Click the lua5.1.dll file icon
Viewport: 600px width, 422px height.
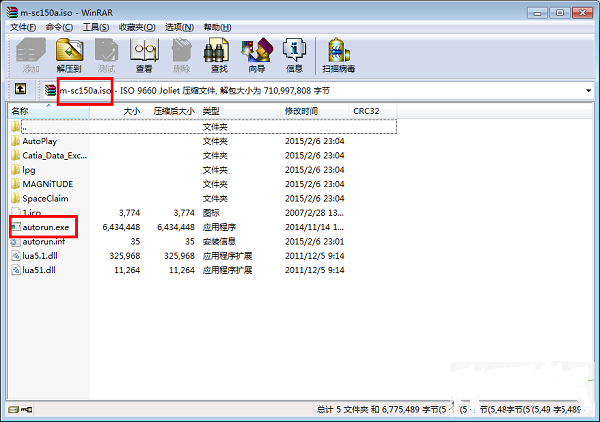(x=16, y=256)
